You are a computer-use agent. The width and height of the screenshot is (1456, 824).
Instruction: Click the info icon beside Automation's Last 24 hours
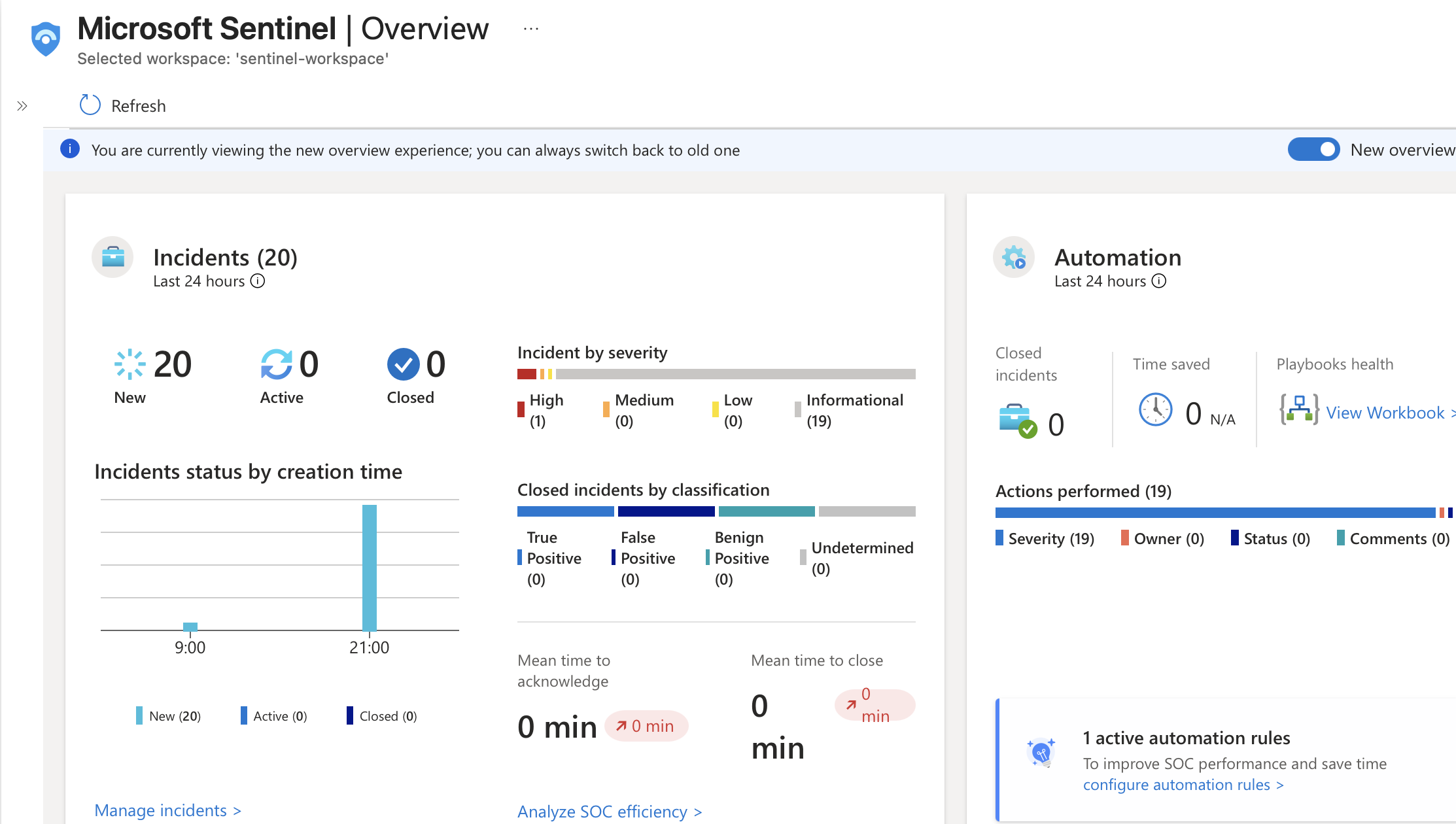click(1159, 281)
